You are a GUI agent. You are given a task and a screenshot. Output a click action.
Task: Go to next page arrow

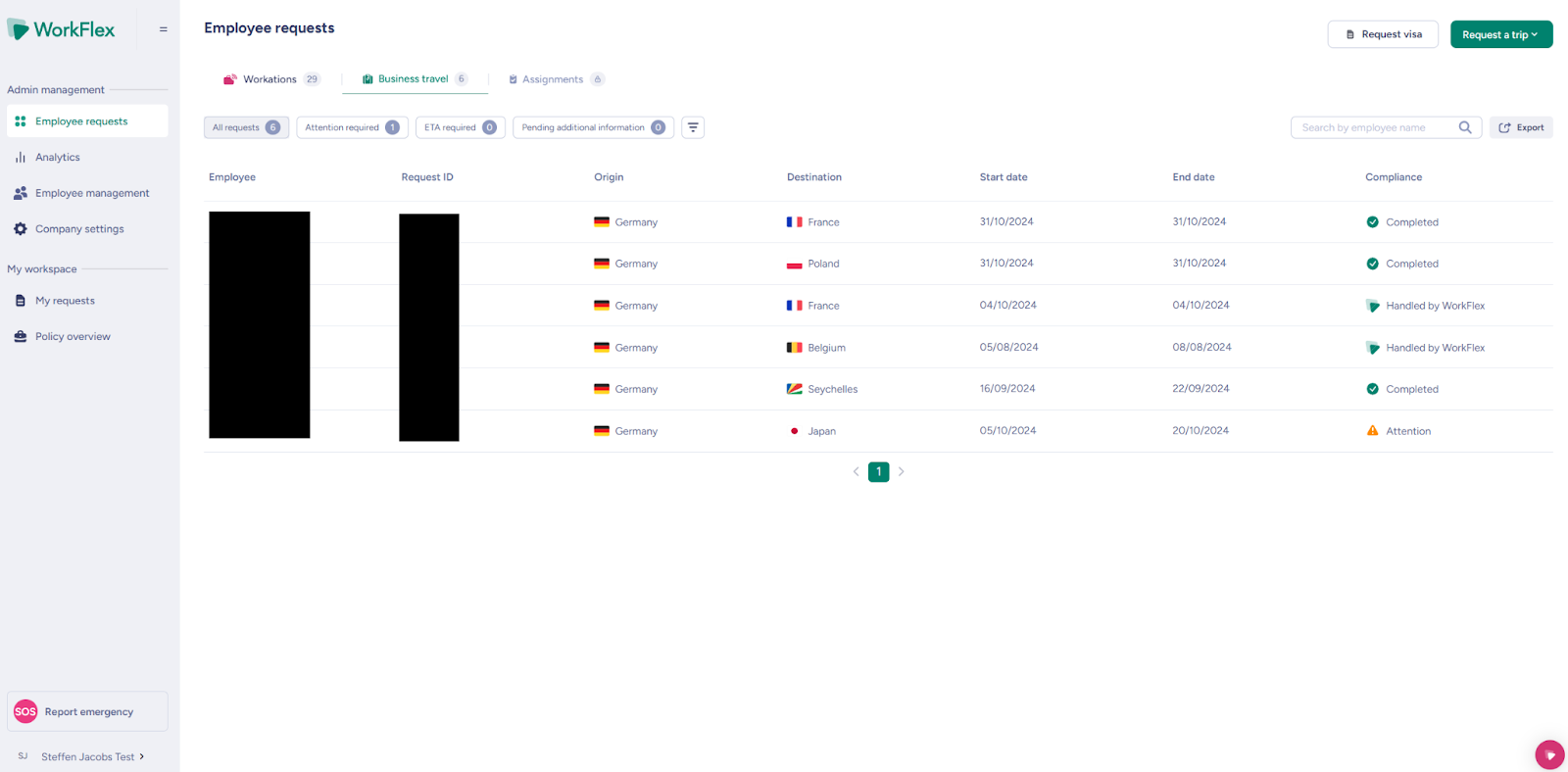902,471
